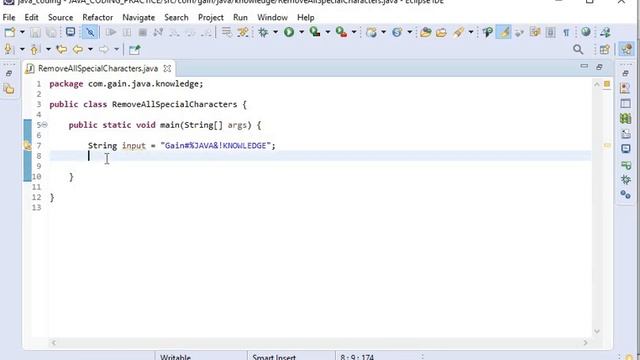
Task: Open the New Java Class dropdown arrow
Action: (409, 32)
